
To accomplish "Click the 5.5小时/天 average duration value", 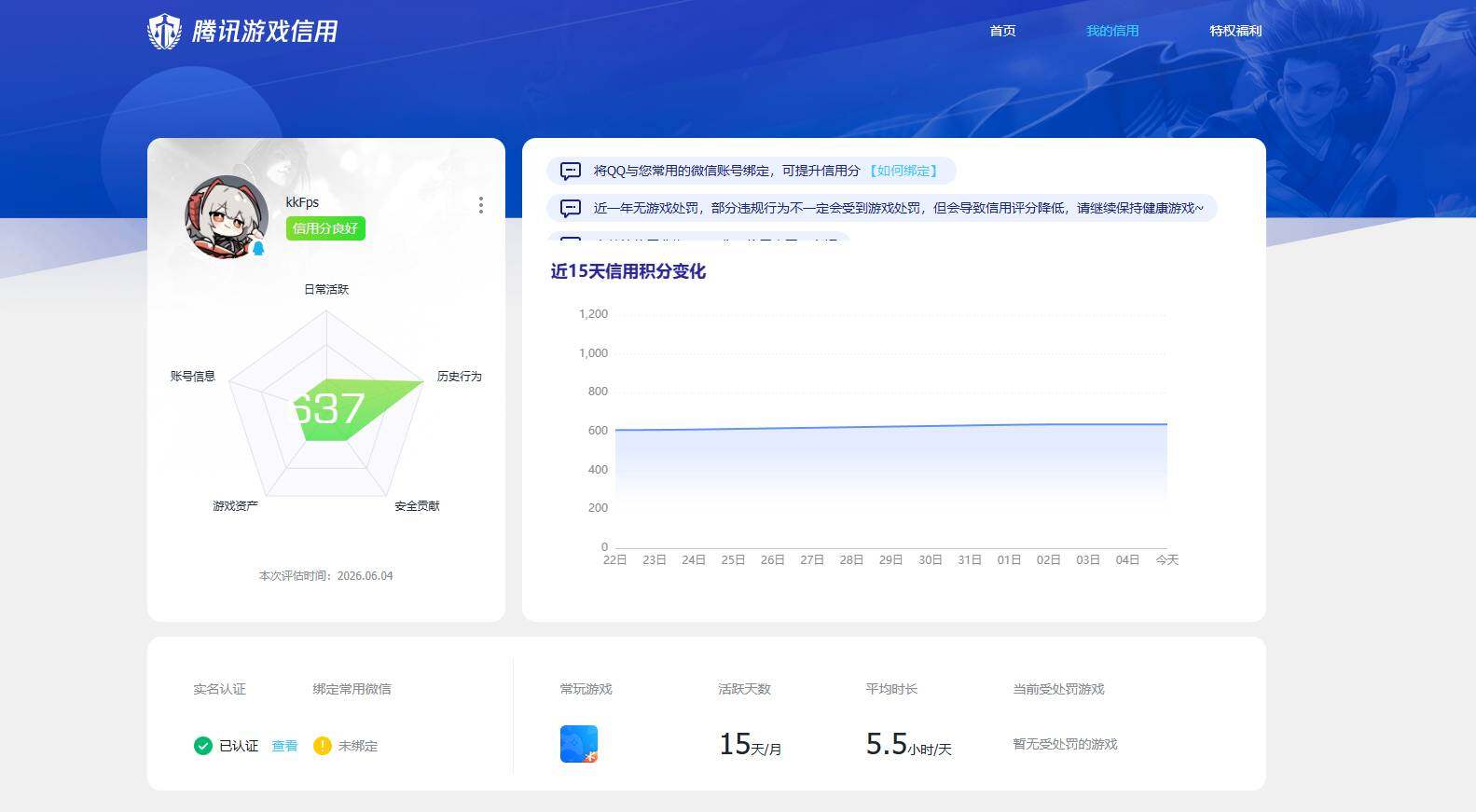I will coord(909,744).
